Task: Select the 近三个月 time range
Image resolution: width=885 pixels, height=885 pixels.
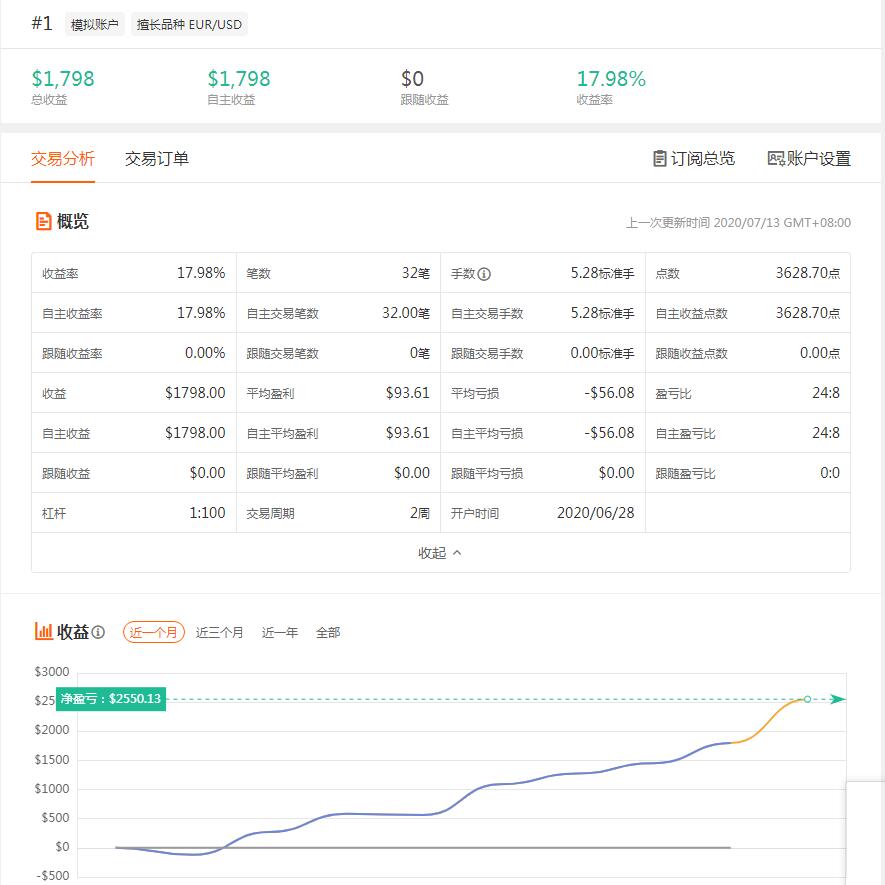Action: 220,632
